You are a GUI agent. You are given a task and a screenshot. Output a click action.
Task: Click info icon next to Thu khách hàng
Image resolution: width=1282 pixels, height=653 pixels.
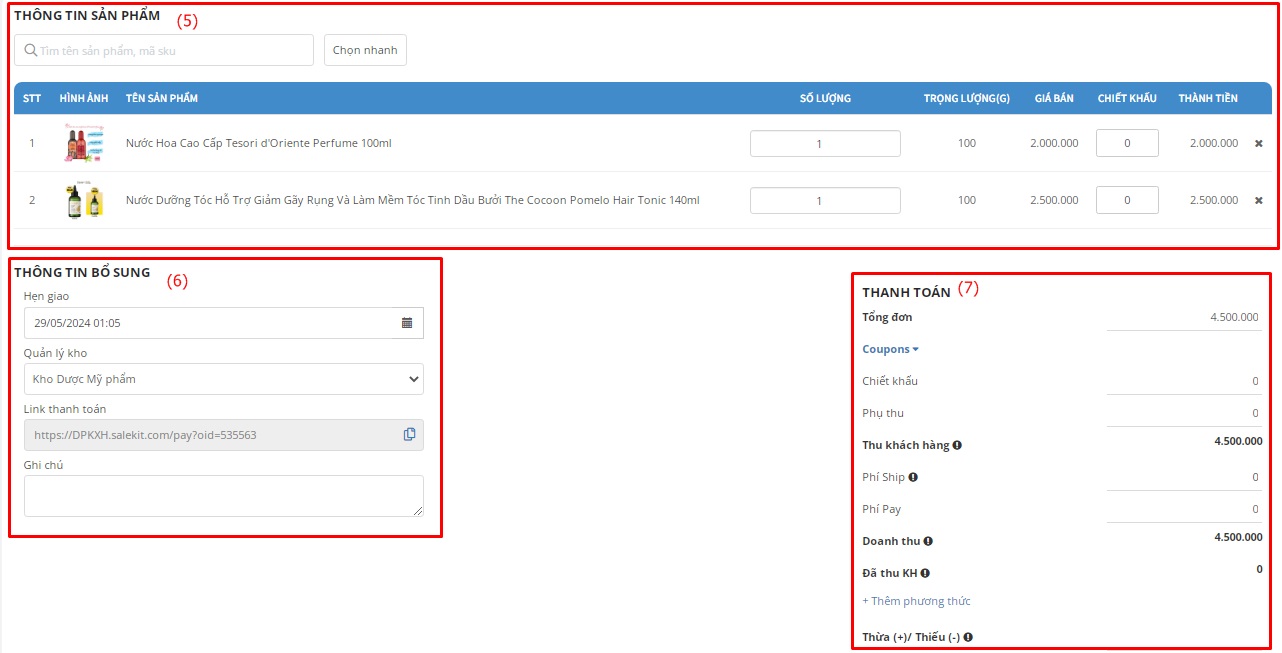957,445
